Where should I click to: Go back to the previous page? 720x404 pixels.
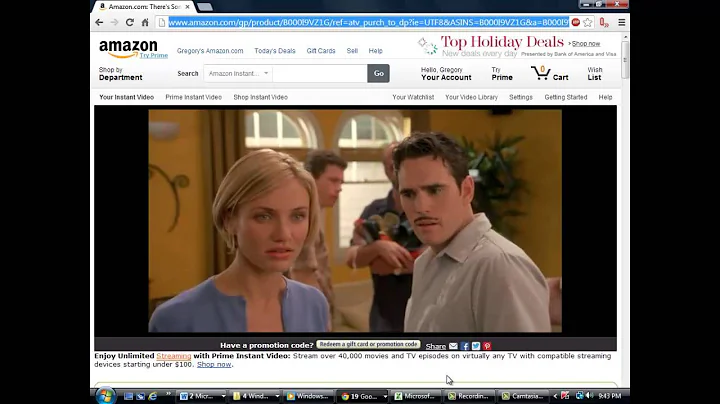click(x=99, y=22)
